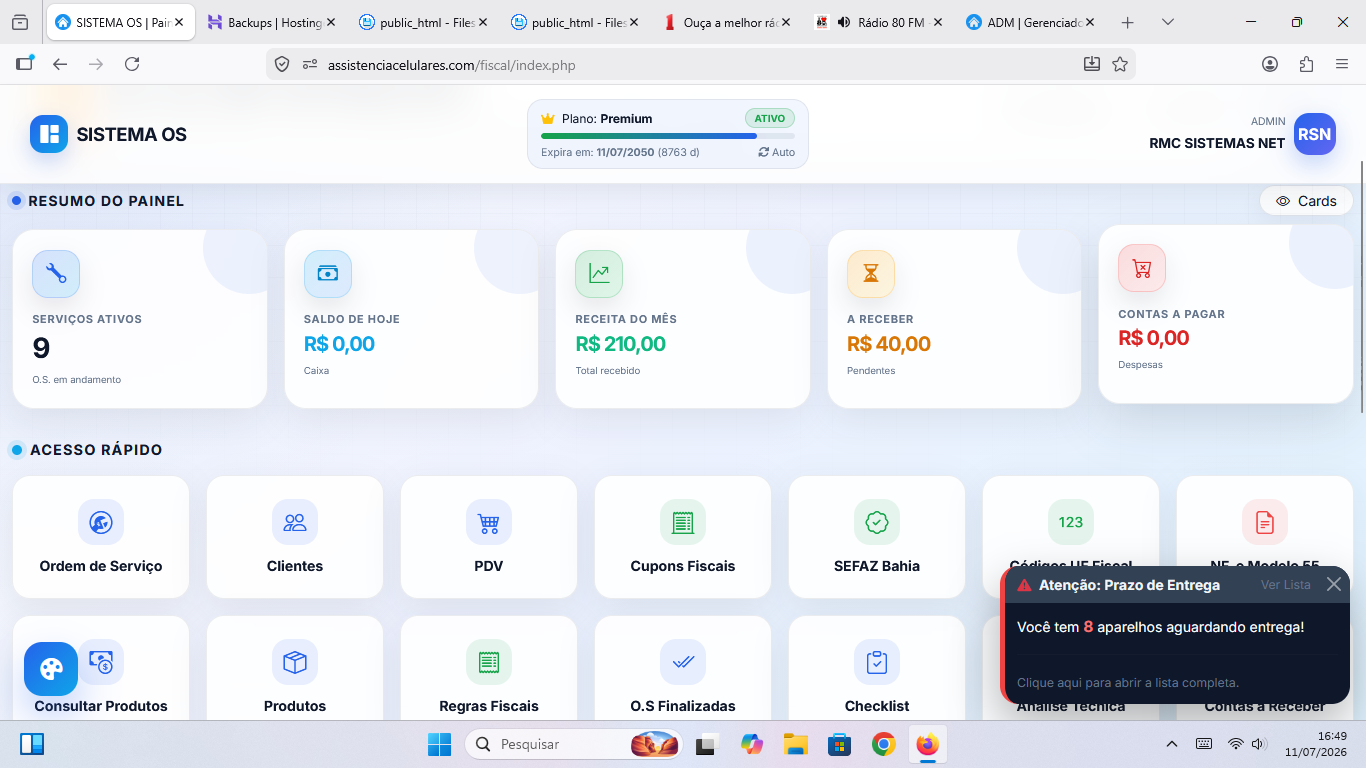This screenshot has width=1366, height=768.
Task: Click the Ver Lista link in alert
Action: 1285,585
